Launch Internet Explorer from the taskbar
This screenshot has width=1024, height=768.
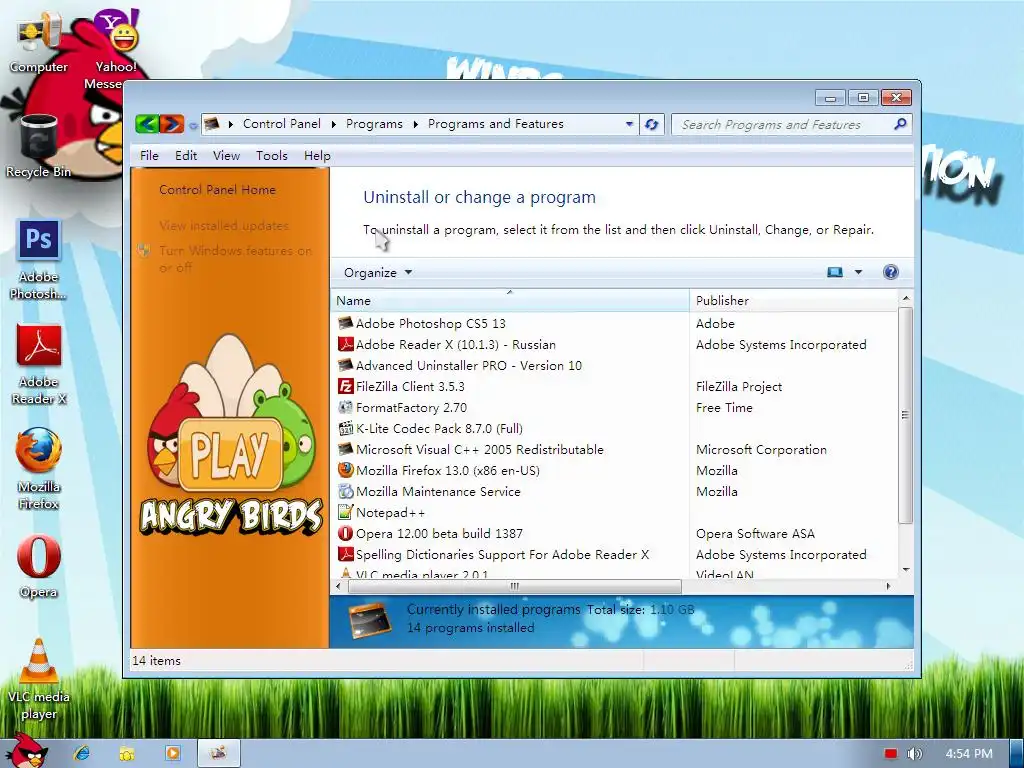[82, 753]
